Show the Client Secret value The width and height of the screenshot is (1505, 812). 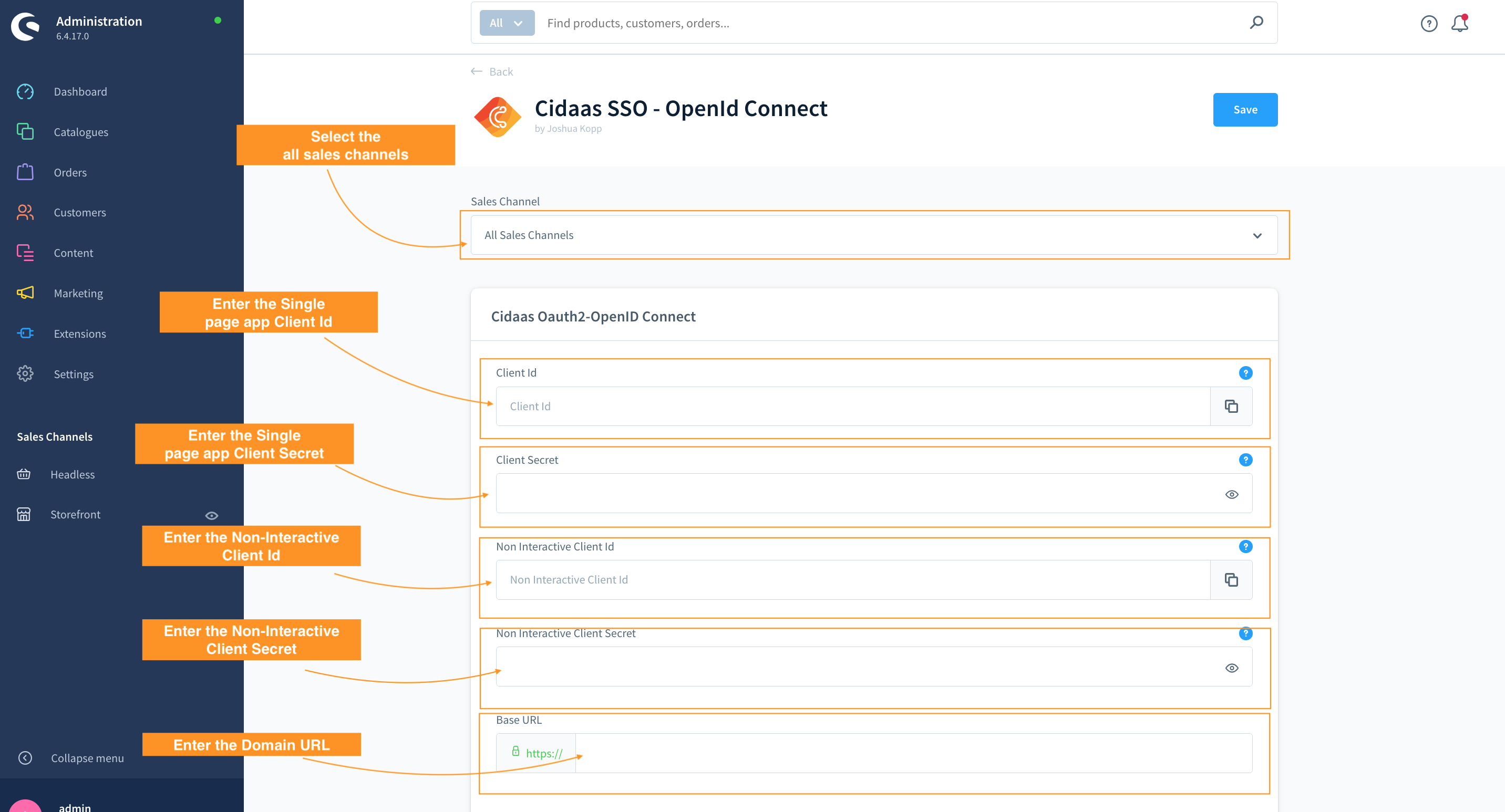coord(1232,494)
